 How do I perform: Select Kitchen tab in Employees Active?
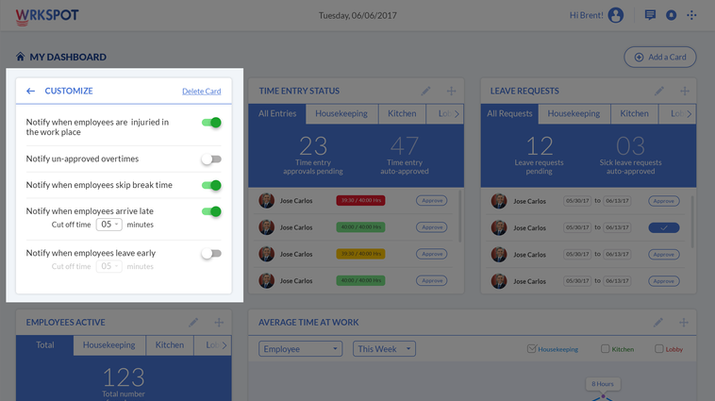[x=170, y=345]
